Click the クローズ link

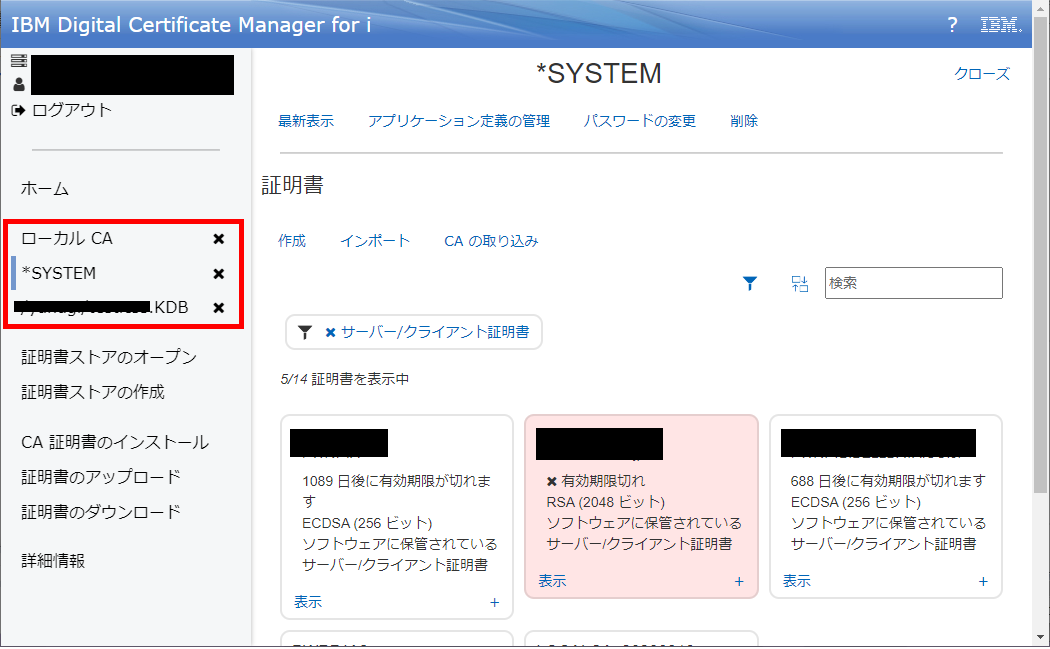(x=982, y=74)
